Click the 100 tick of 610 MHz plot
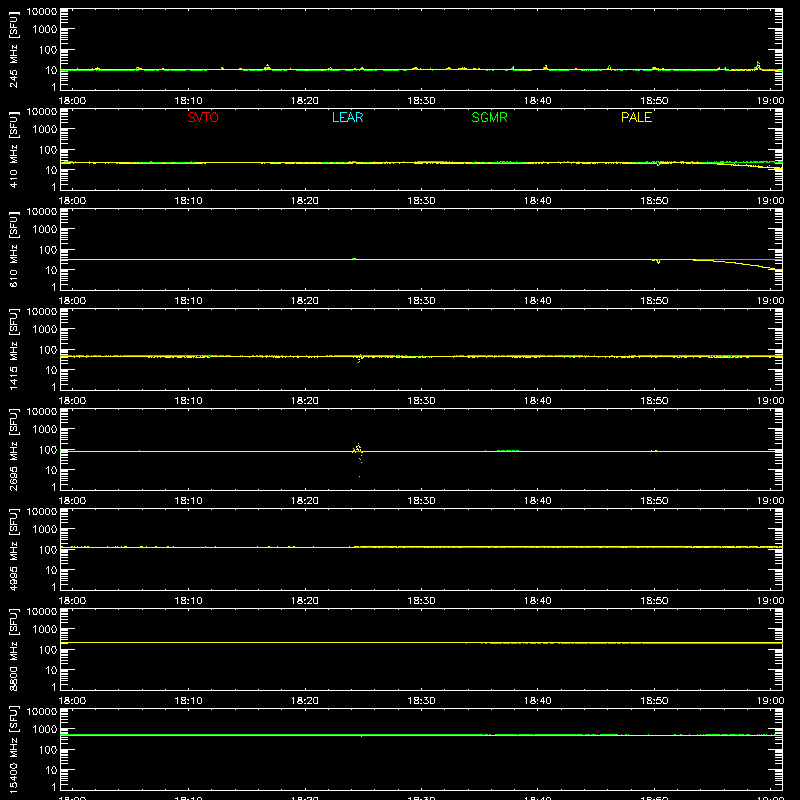Screen dimensions: 800x800 click(x=48, y=249)
